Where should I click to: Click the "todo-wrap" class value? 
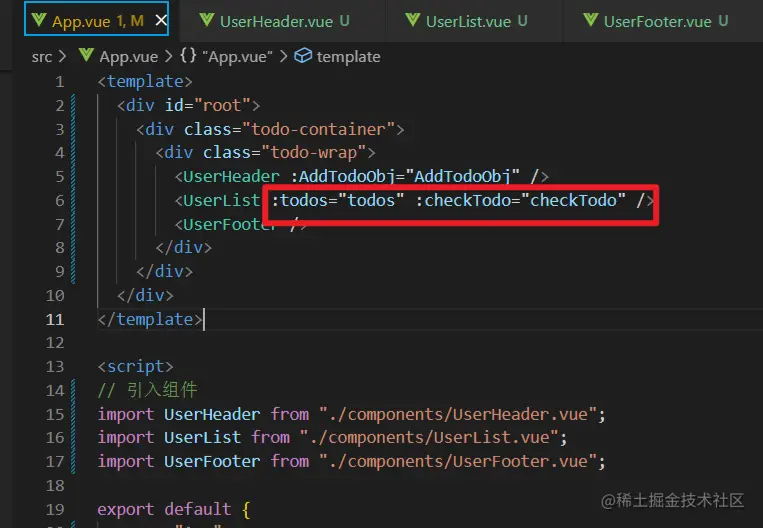(313, 153)
